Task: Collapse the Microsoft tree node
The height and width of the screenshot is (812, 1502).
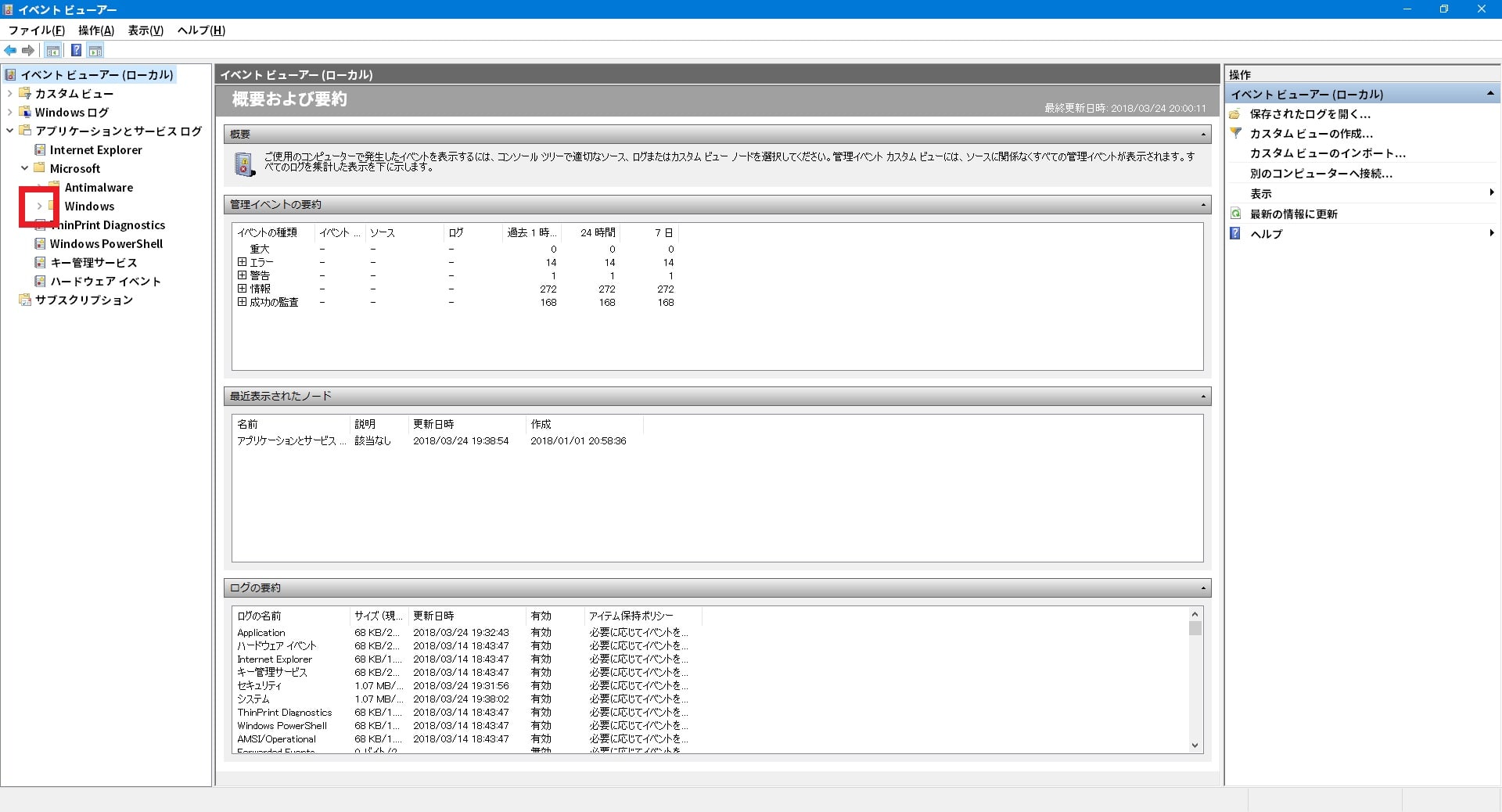Action: [24, 168]
